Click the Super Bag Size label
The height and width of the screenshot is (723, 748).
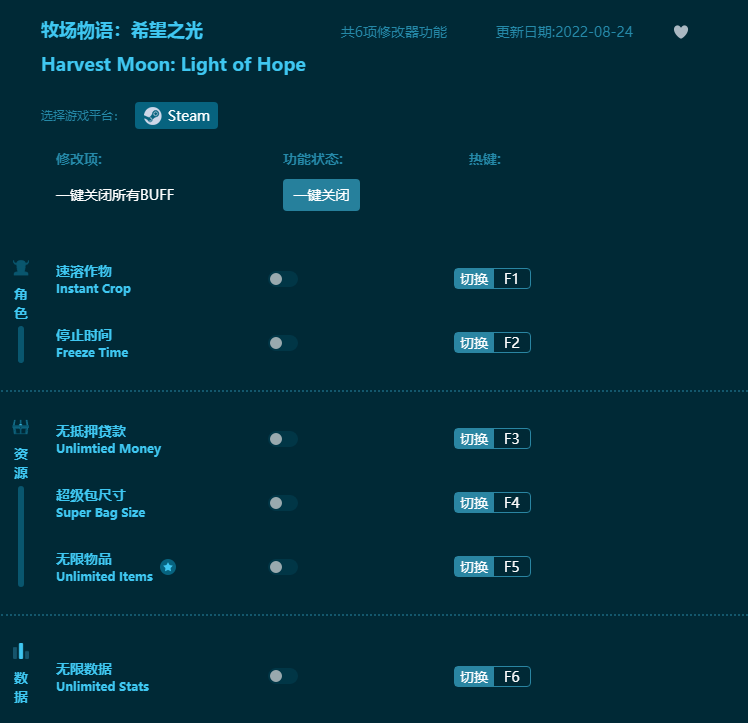point(101,513)
